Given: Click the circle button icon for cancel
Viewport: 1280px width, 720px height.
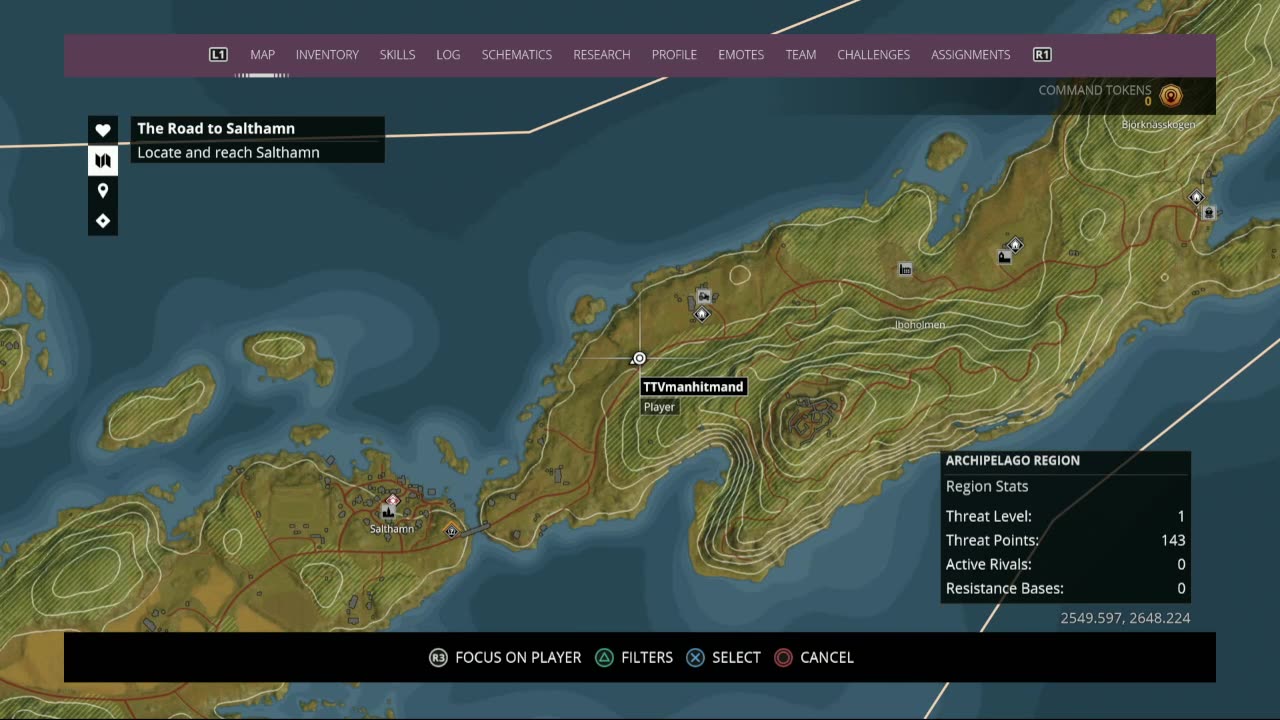Looking at the screenshot, I should pos(784,657).
